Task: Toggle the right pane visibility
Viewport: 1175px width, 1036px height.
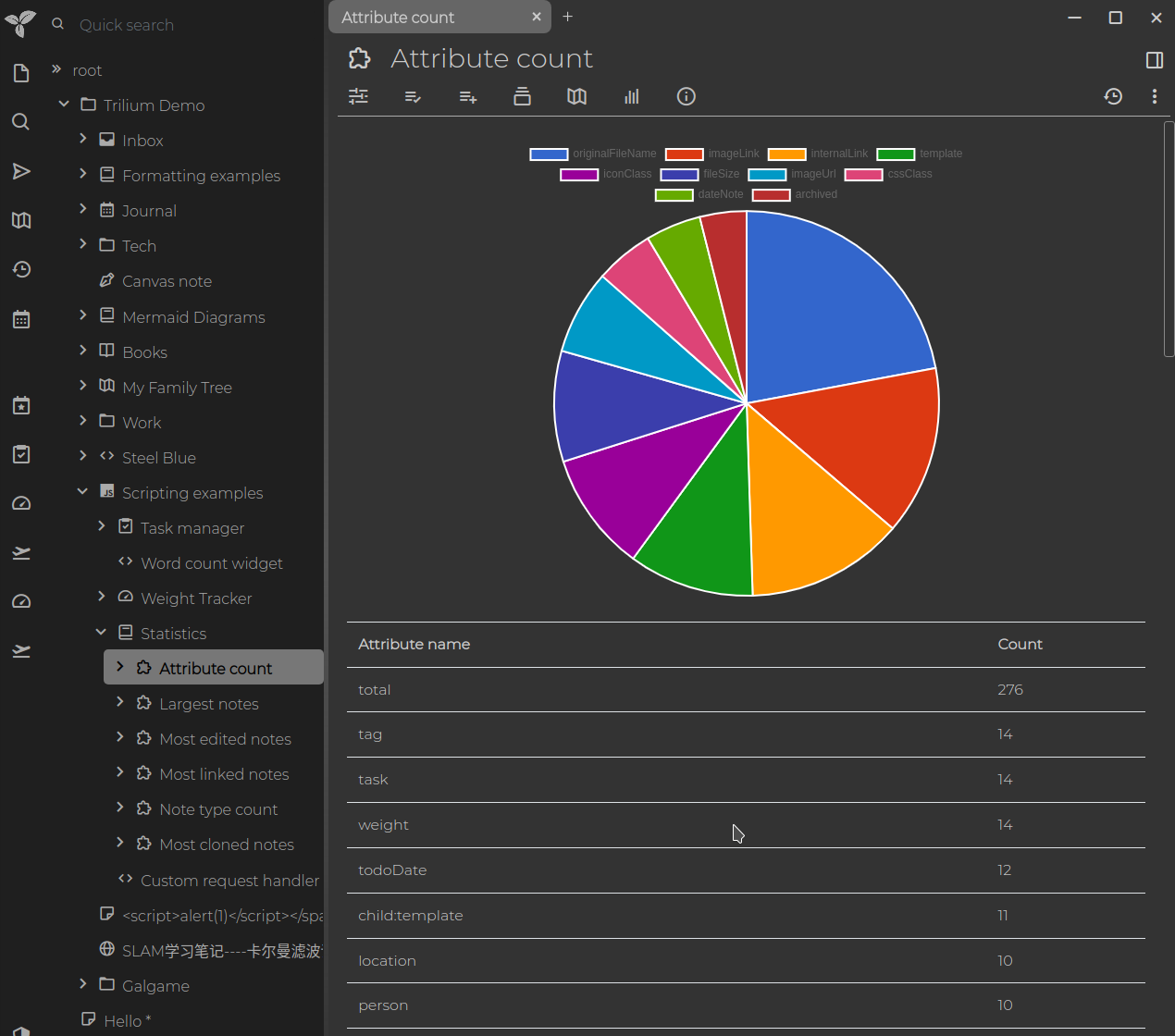Action: click(x=1154, y=60)
